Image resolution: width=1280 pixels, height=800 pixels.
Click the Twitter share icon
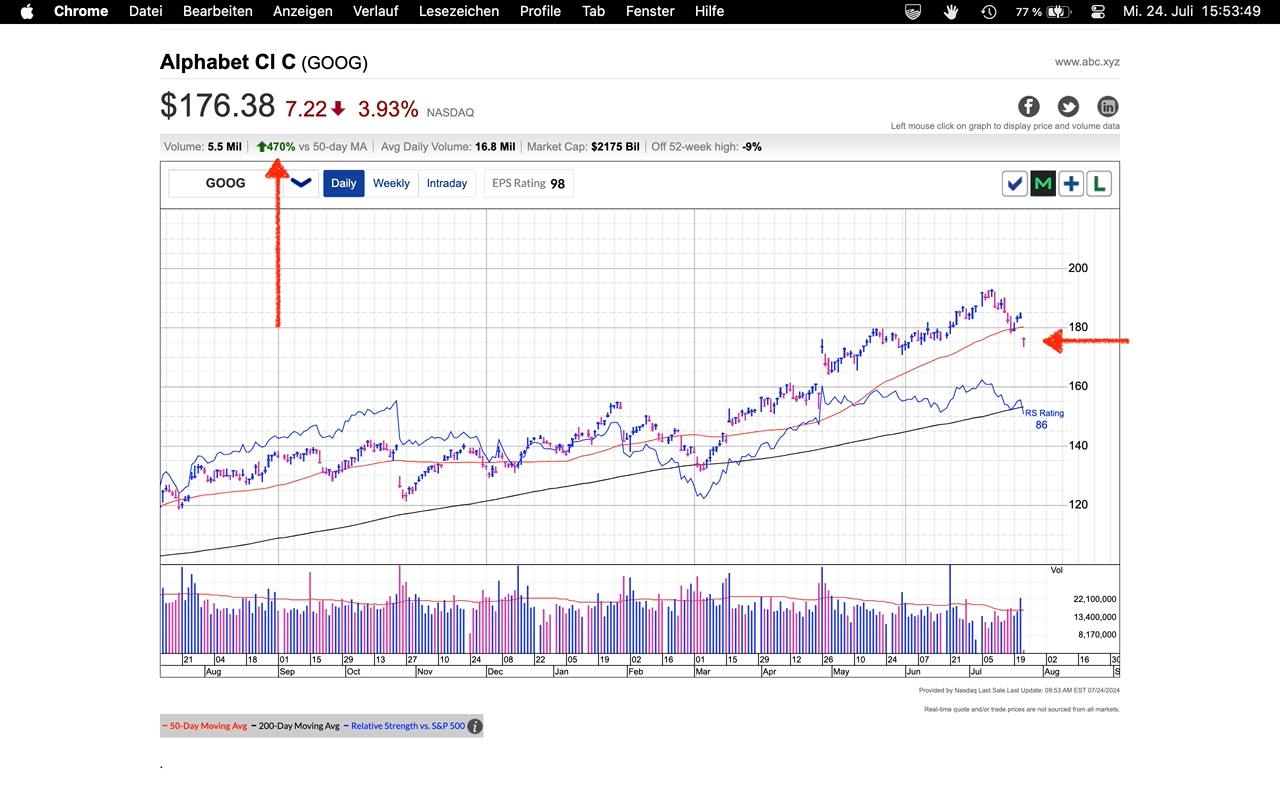pyautogui.click(x=1068, y=106)
